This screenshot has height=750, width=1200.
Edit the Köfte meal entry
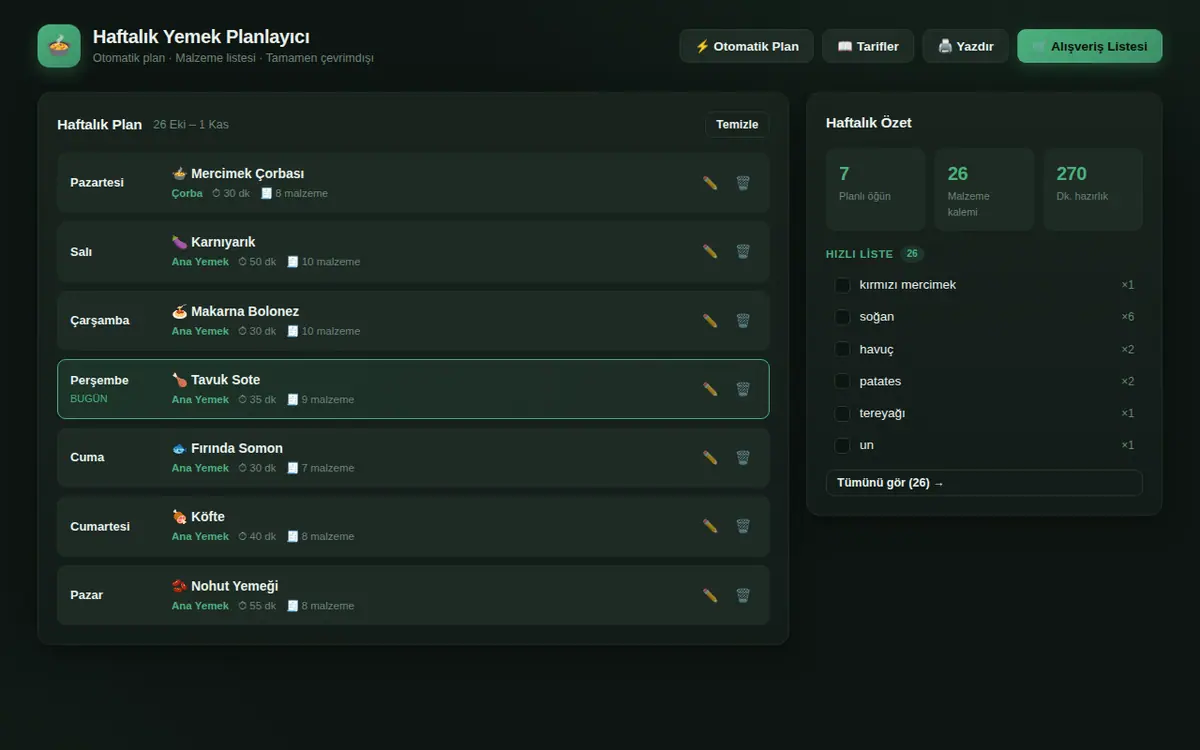coord(710,526)
